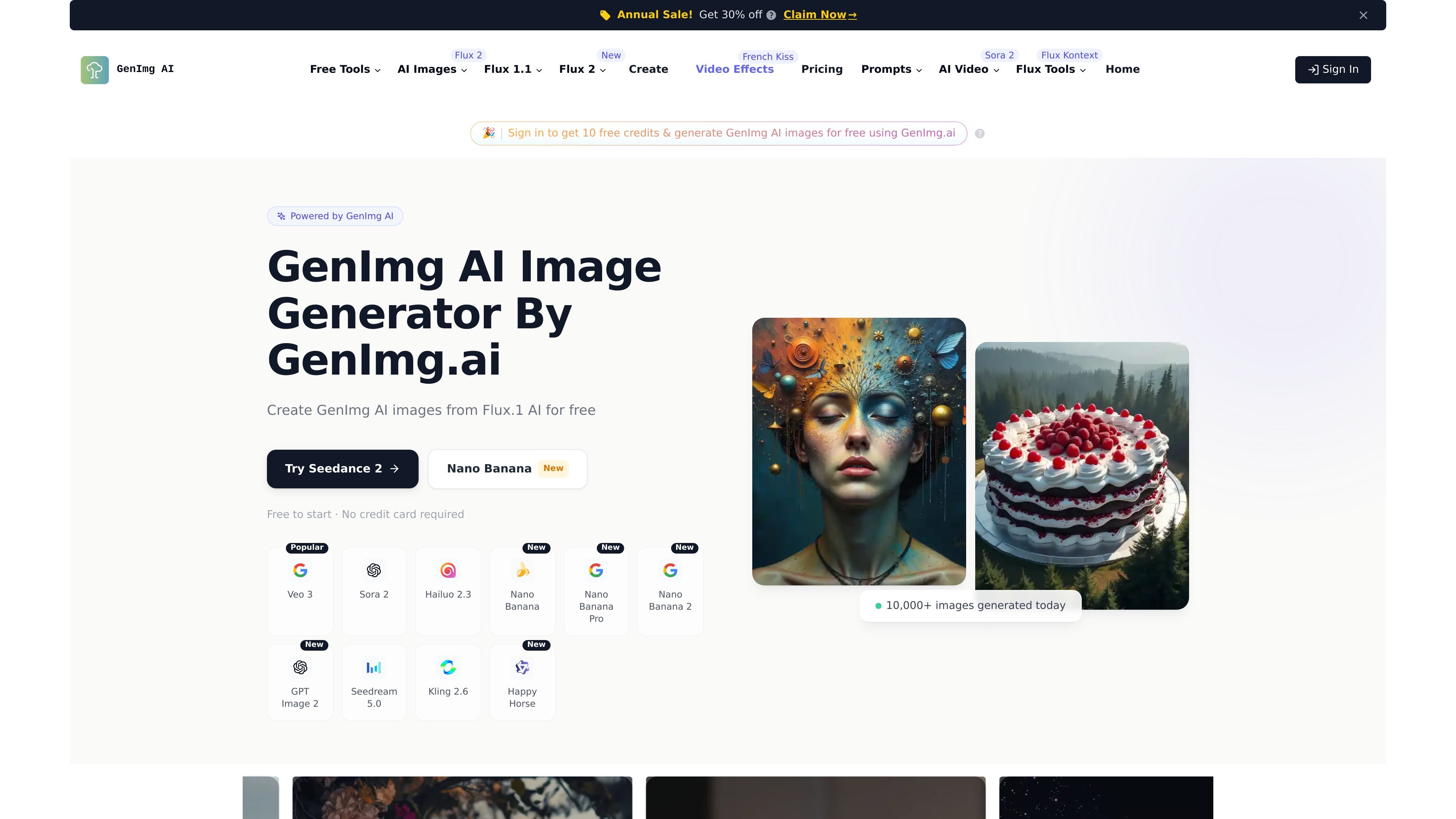Click the help icon beside 30% off
This screenshot has width=1456, height=819.
(771, 15)
